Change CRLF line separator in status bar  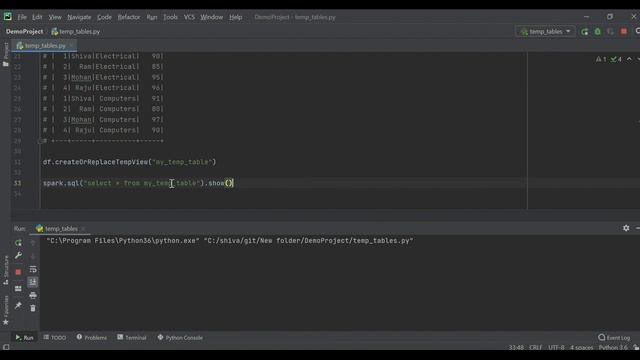(x=536, y=347)
